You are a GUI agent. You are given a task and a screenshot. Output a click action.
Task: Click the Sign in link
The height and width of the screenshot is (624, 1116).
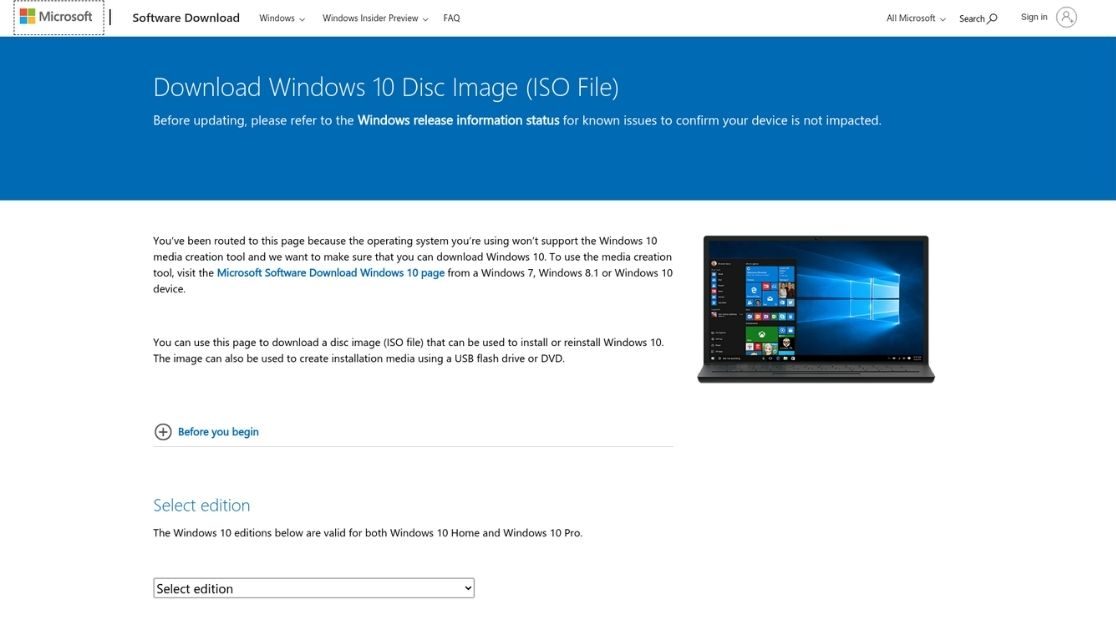pyautogui.click(x=1034, y=17)
